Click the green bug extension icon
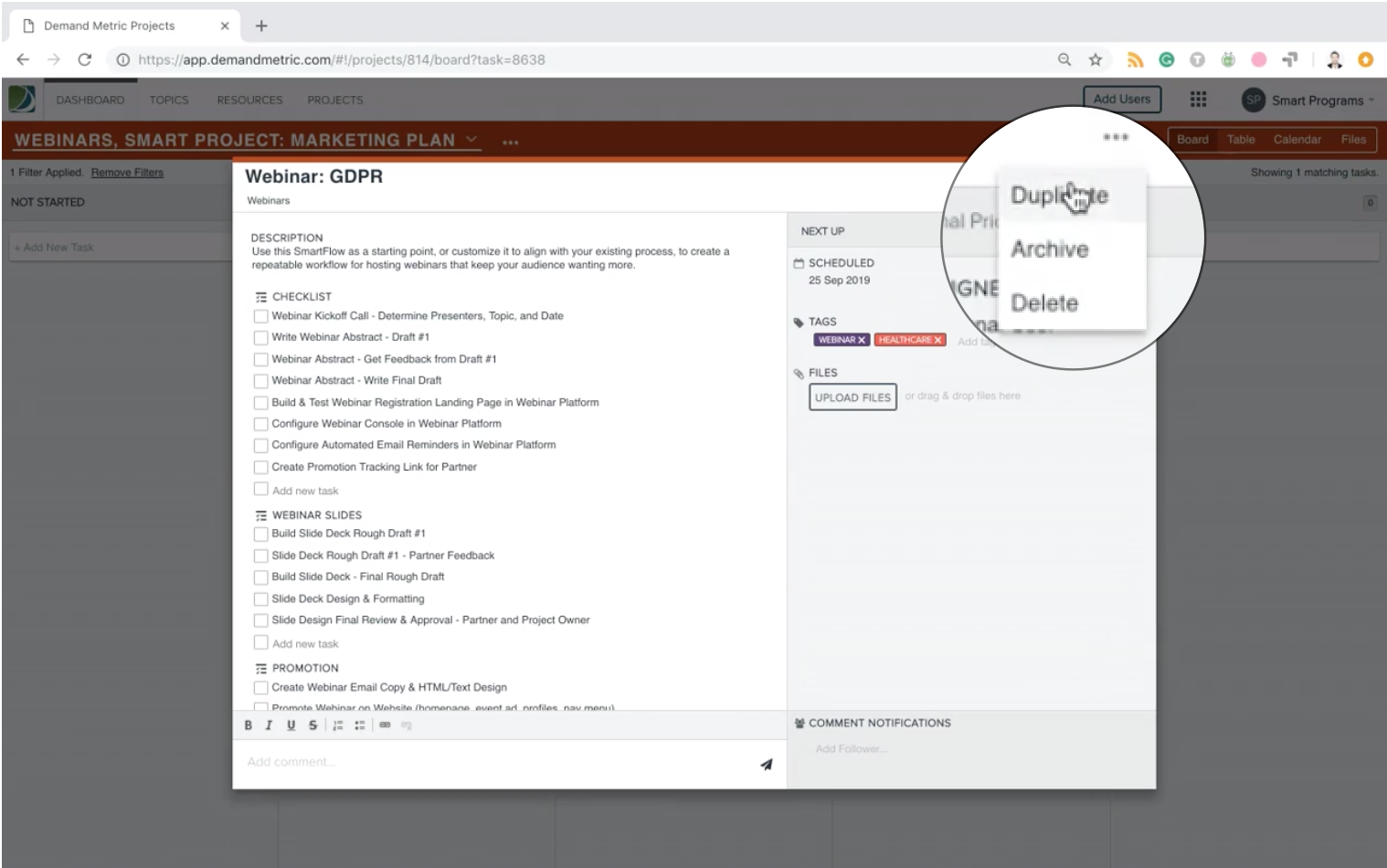 (1228, 59)
